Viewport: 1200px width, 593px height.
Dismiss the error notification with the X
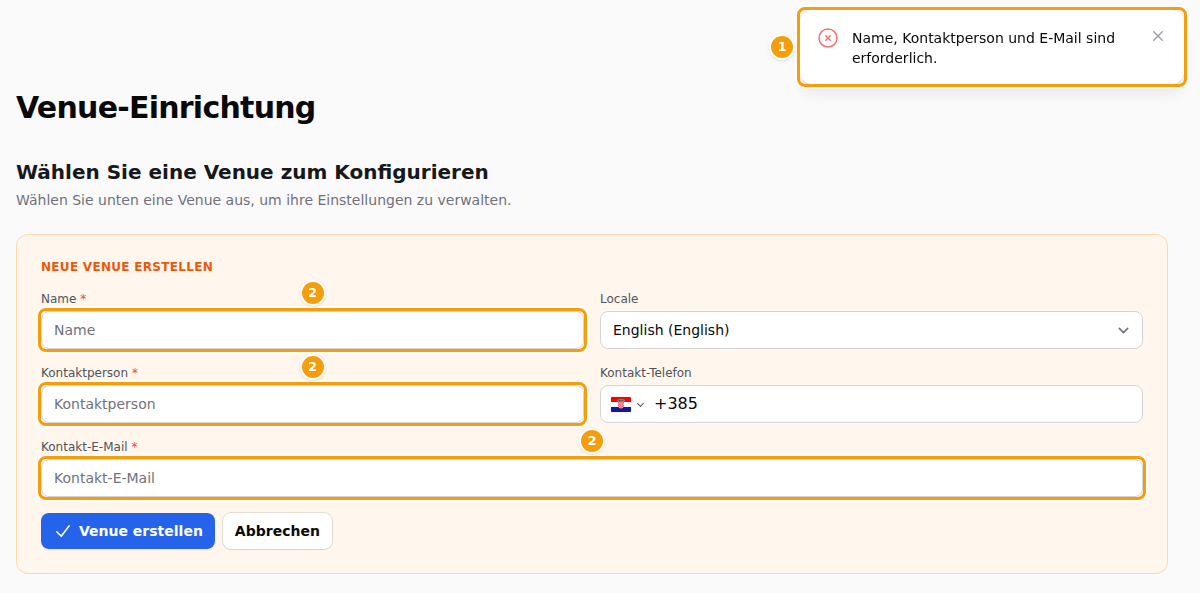(x=1158, y=36)
